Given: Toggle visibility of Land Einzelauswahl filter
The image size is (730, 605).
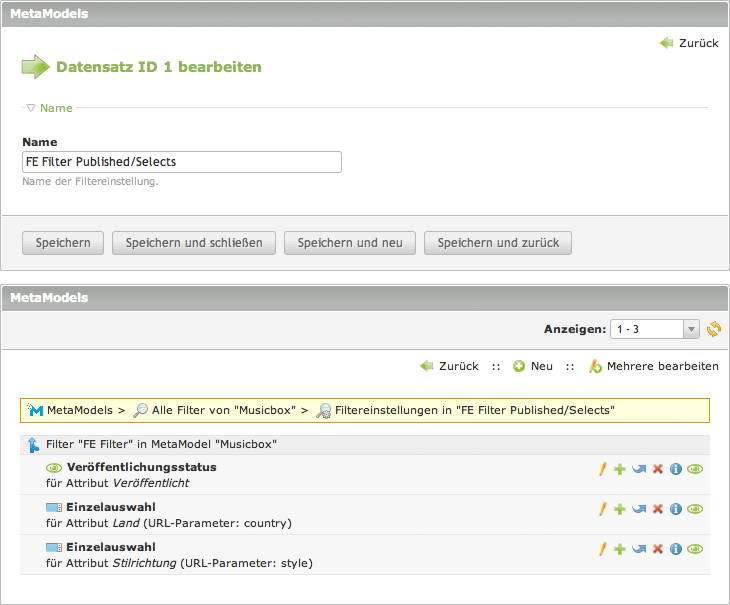Looking at the screenshot, I should pos(695,509).
